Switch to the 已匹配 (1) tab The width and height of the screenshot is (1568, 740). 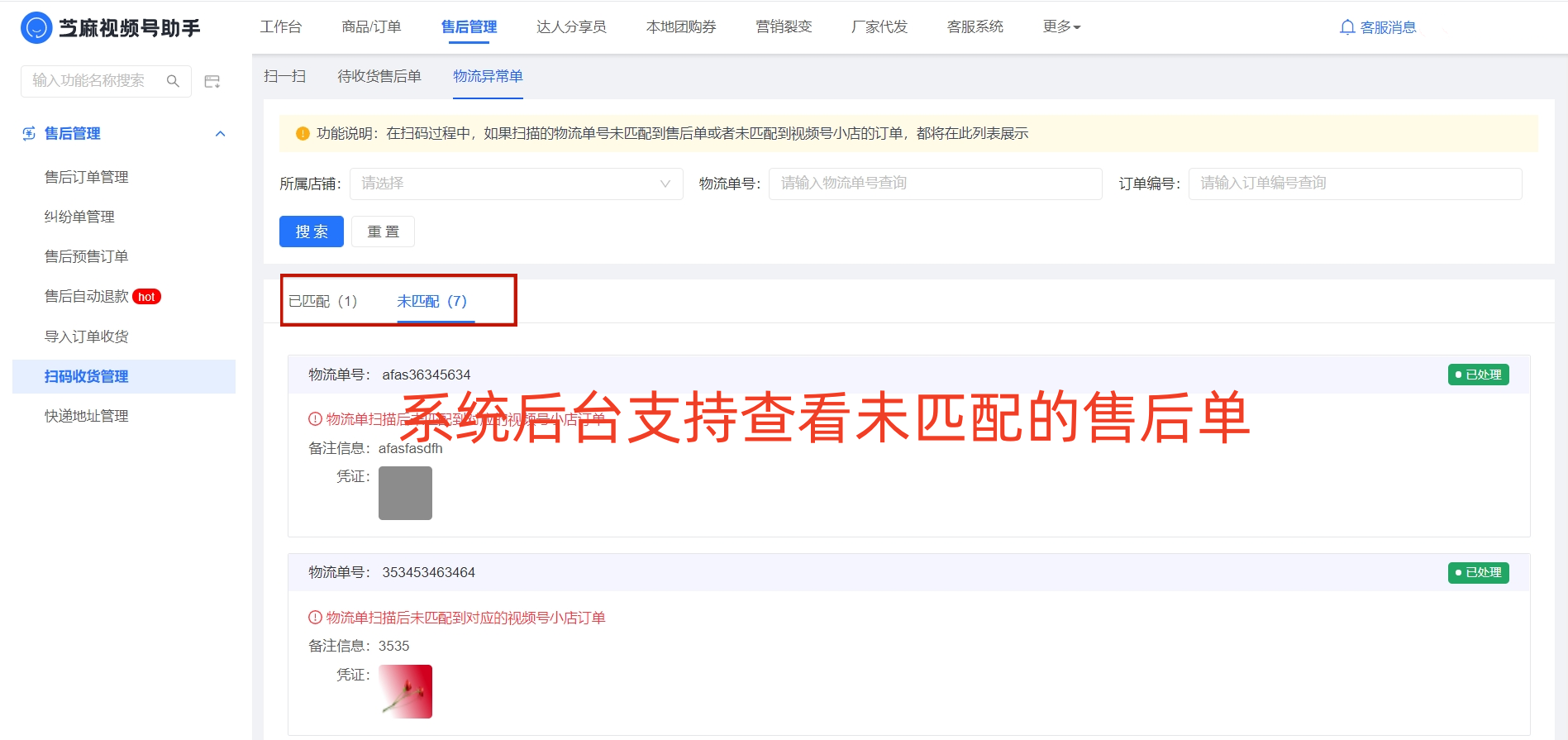[x=323, y=301]
